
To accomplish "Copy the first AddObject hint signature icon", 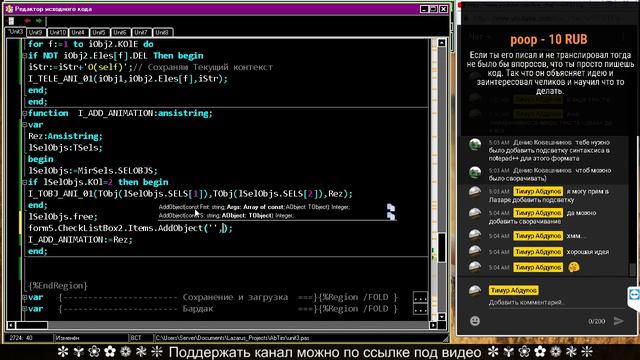I will point(391,207).
